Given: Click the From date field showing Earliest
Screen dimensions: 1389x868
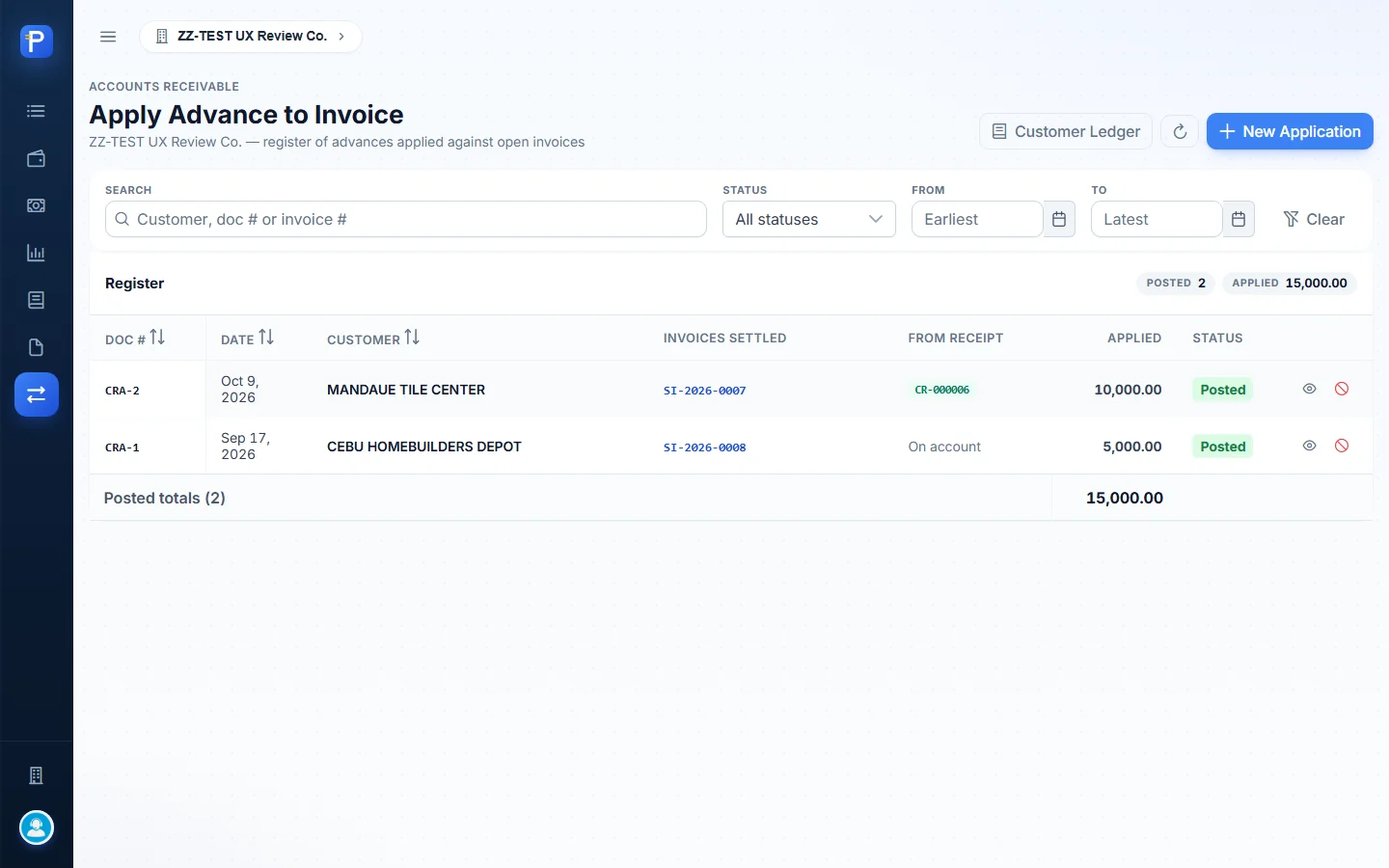Looking at the screenshot, I should [977, 219].
